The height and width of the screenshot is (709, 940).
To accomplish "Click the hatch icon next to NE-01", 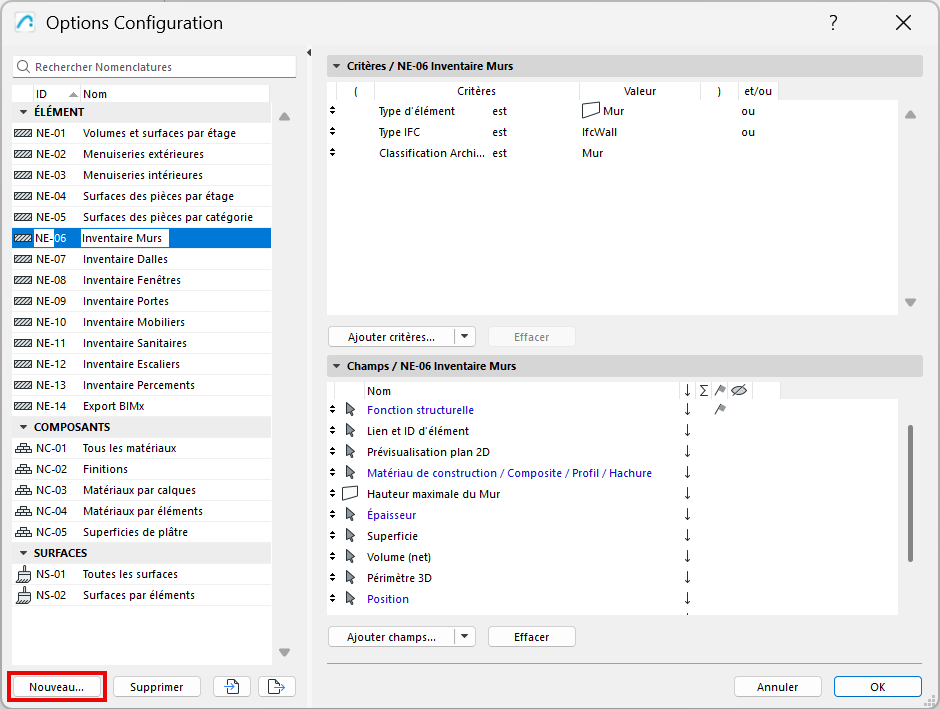I will 23,133.
